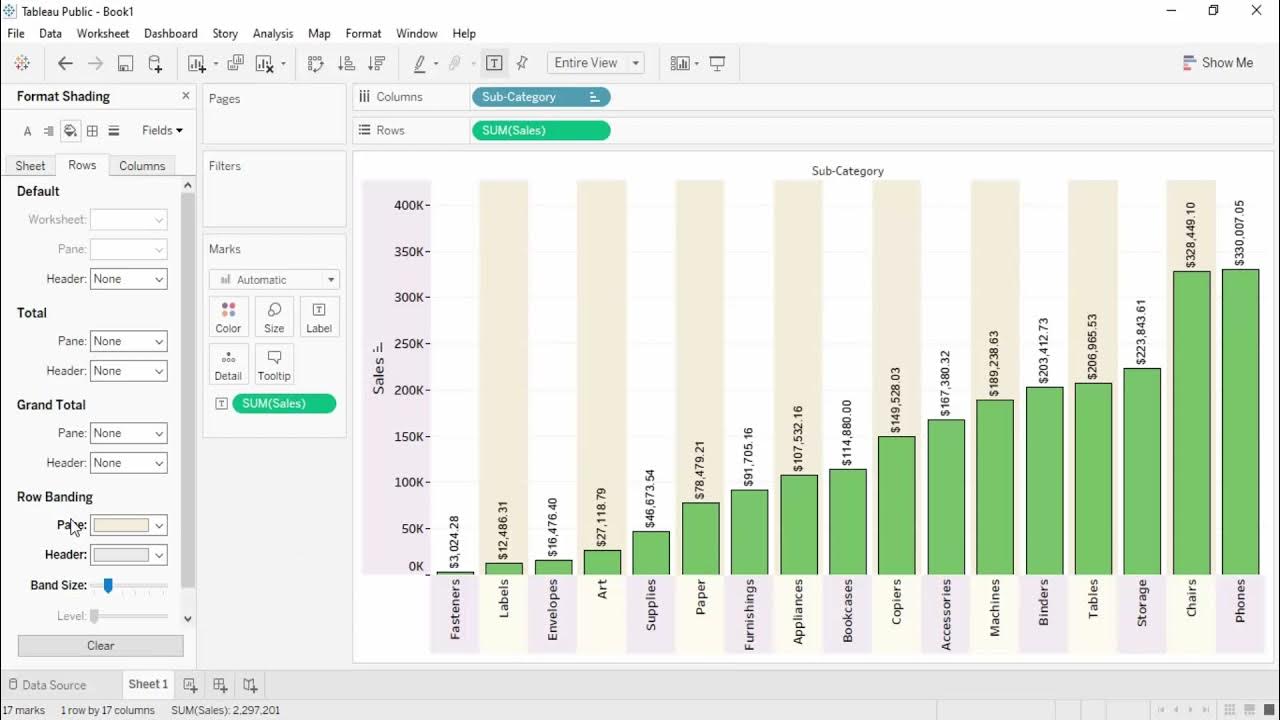Open Grand Total Header shading dropdown
1280x720 pixels.
[x=129, y=463]
